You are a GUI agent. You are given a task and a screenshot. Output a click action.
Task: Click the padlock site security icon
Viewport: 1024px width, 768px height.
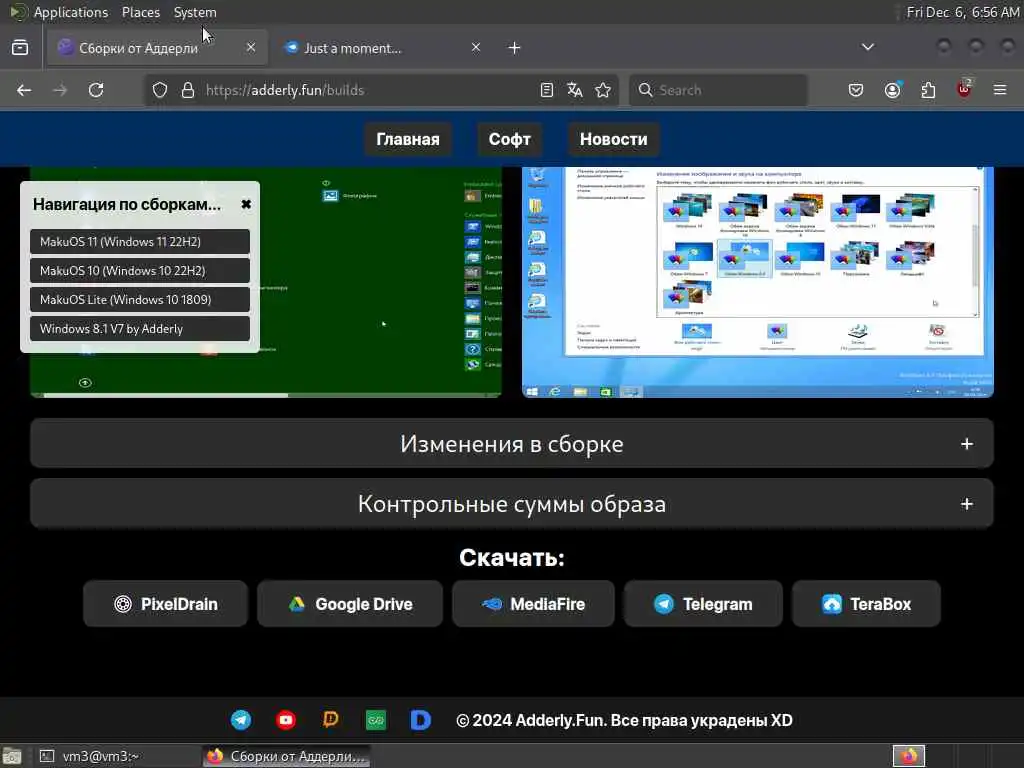tap(188, 90)
